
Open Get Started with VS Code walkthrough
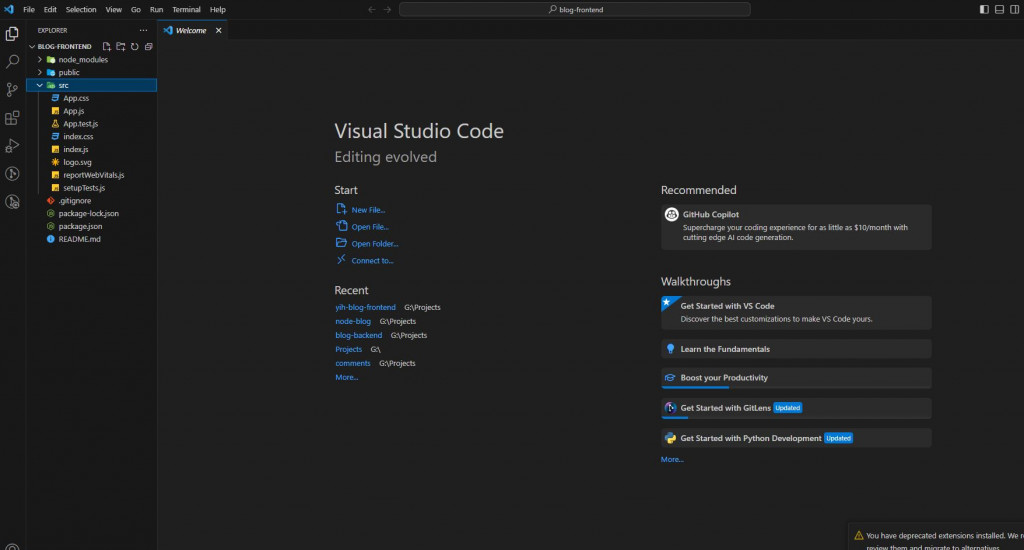(x=796, y=312)
